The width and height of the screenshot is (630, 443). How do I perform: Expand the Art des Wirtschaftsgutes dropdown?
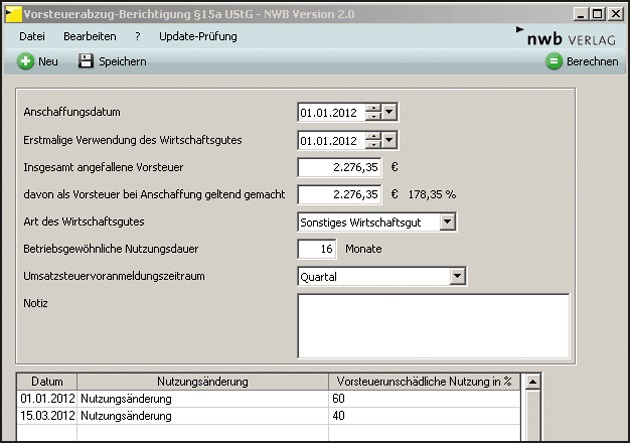(447, 221)
